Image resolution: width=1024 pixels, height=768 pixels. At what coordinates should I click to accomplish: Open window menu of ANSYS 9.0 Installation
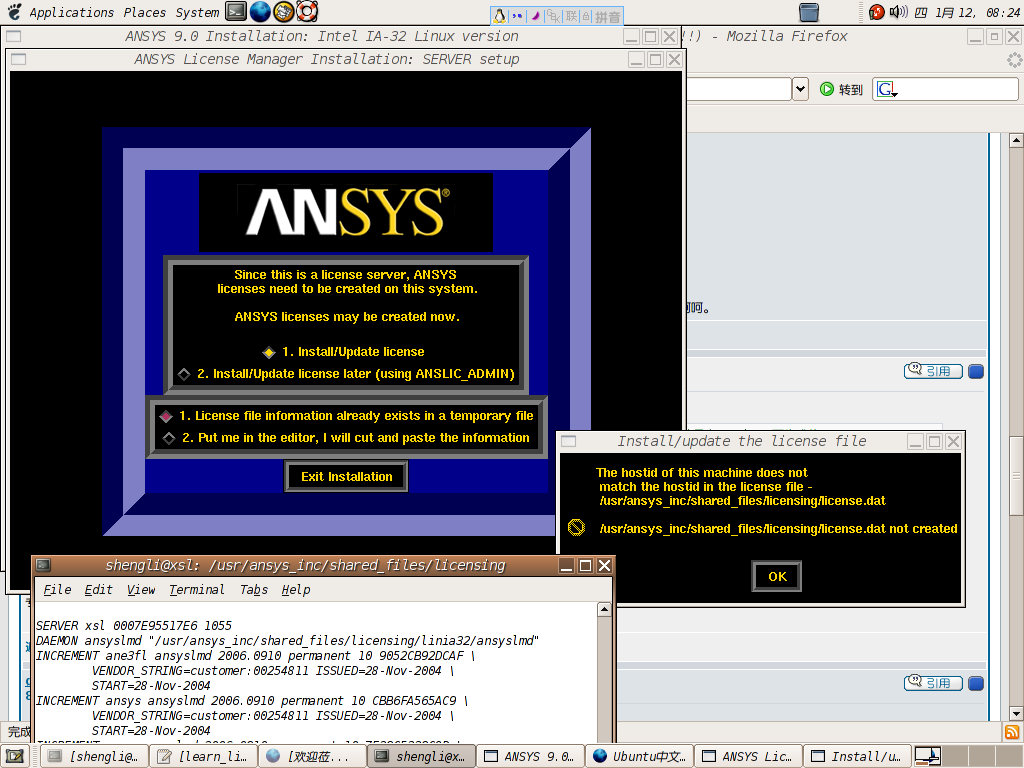(x=13, y=36)
